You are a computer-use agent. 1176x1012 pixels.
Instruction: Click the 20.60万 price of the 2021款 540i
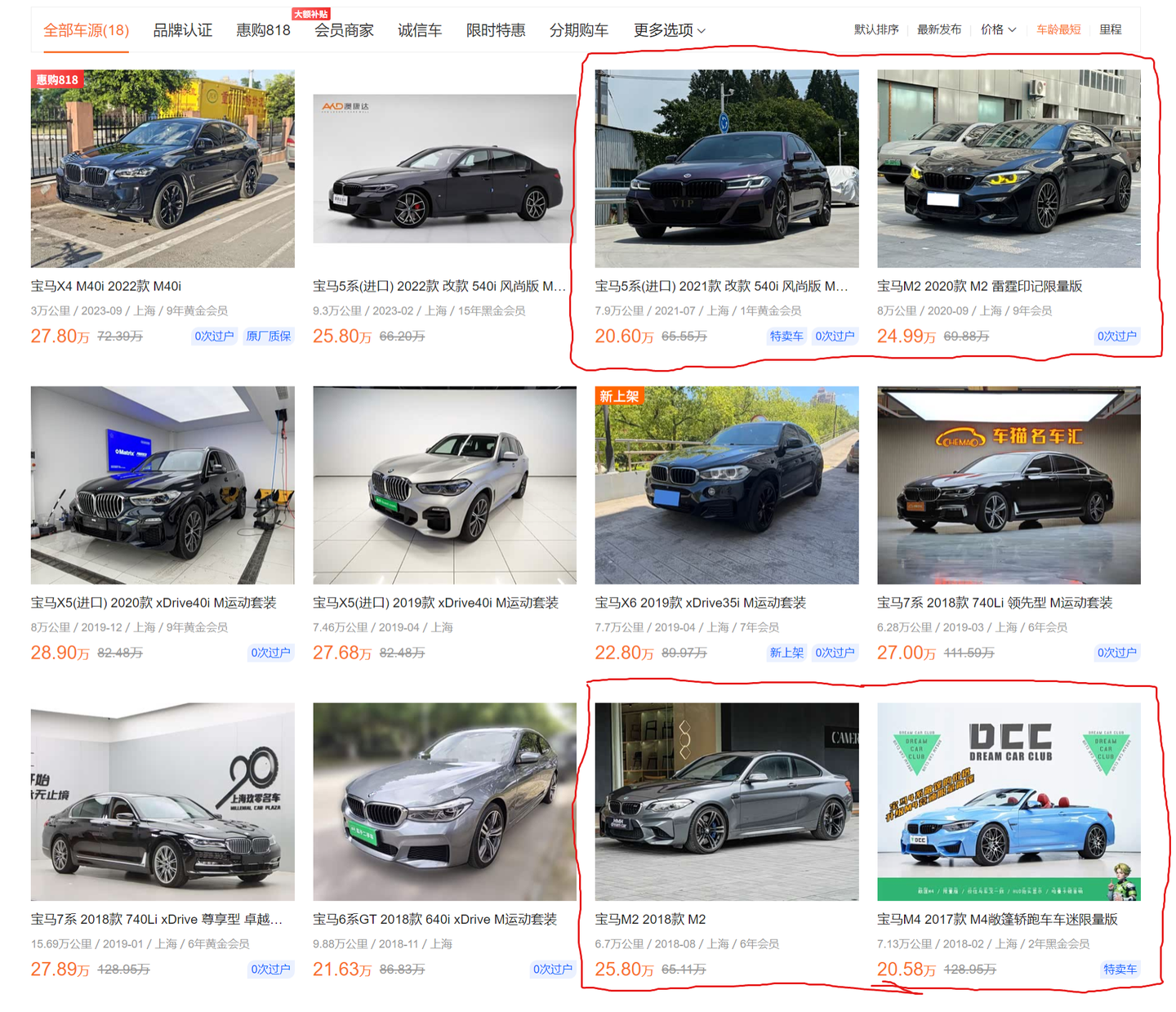[624, 336]
